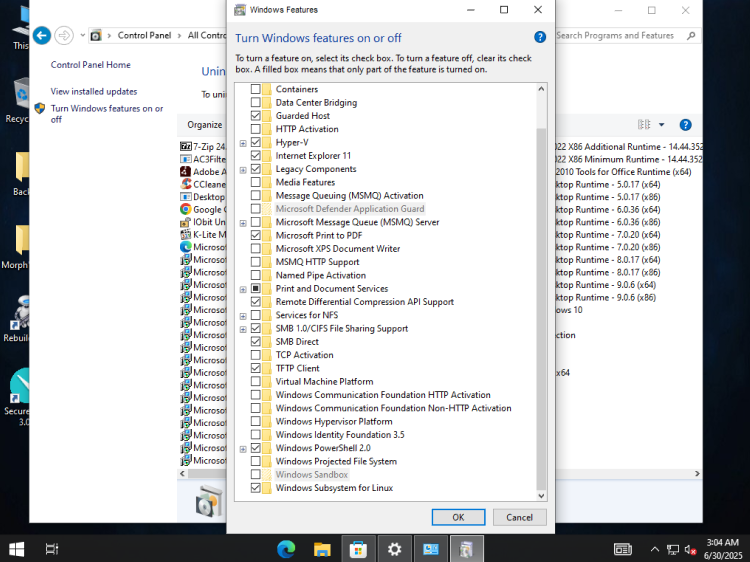Click Search Programs and Features field
Viewport: 750px width, 562px height.
pyautogui.click(x=616, y=35)
